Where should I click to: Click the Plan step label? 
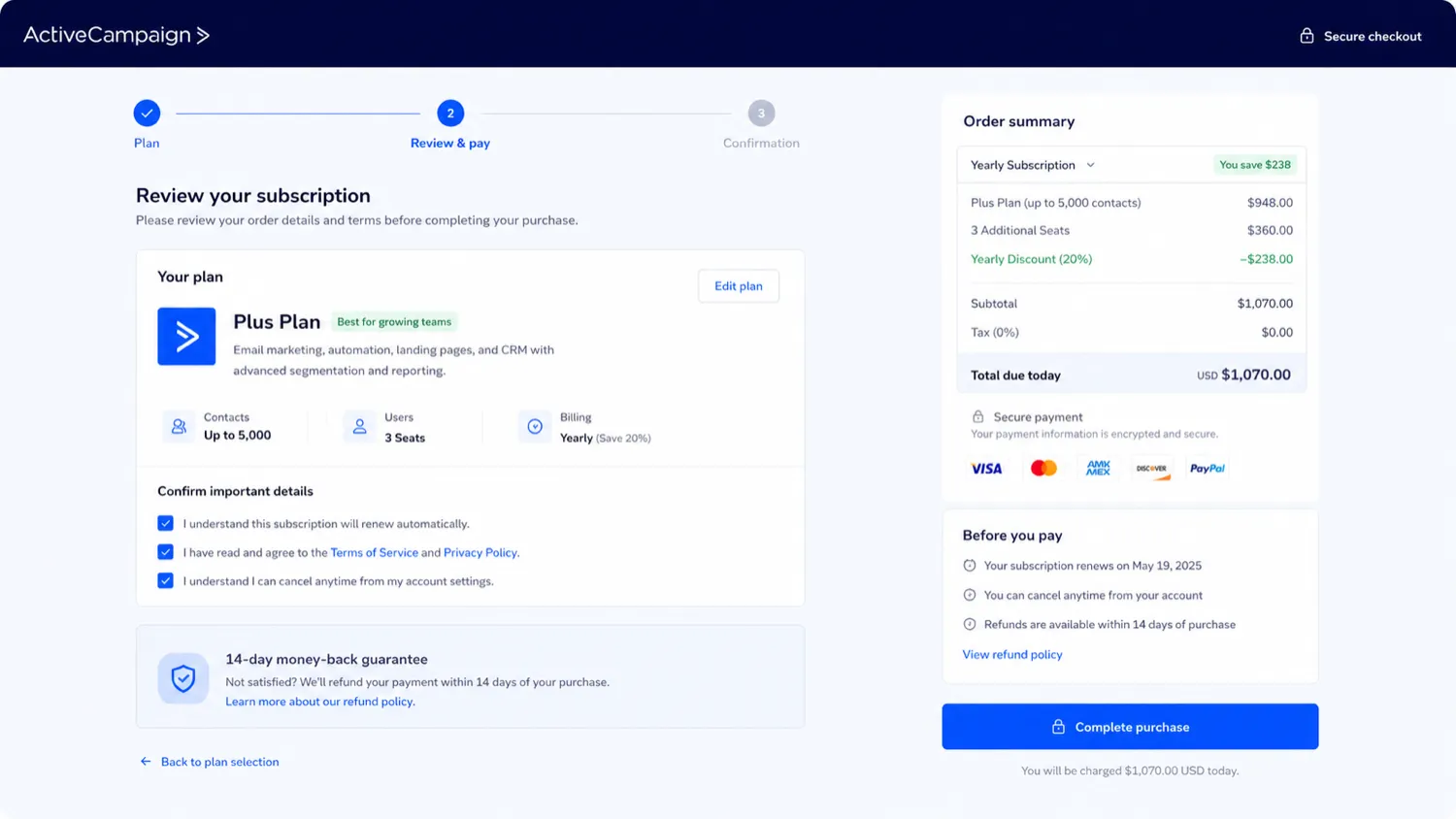[x=147, y=143]
